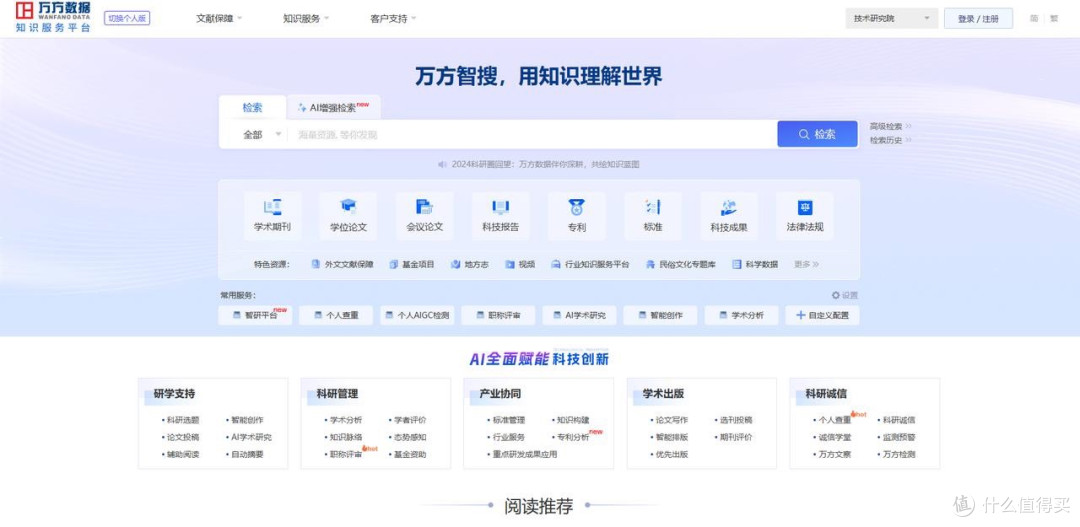The width and height of the screenshot is (1080, 527).
Task: Switch language to 简 simplified Chinese
Action: (x=1034, y=19)
